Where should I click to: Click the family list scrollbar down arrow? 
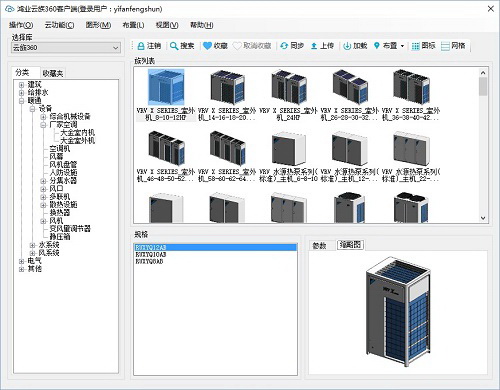click(x=483, y=218)
